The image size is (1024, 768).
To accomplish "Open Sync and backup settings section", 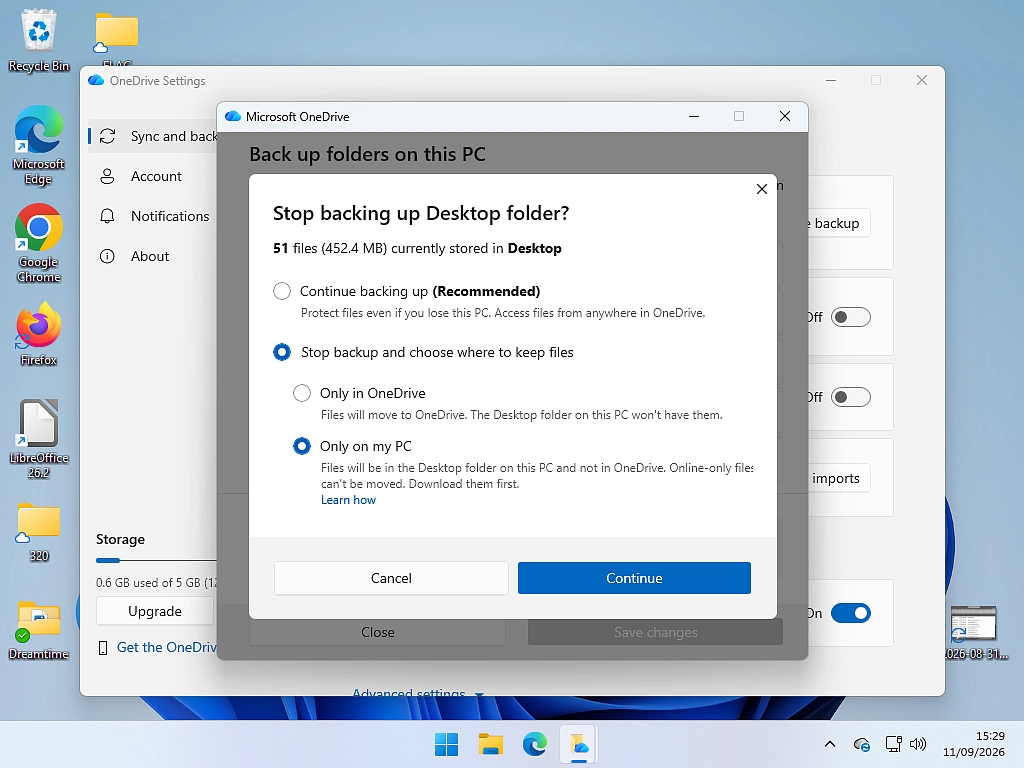I will point(153,136).
